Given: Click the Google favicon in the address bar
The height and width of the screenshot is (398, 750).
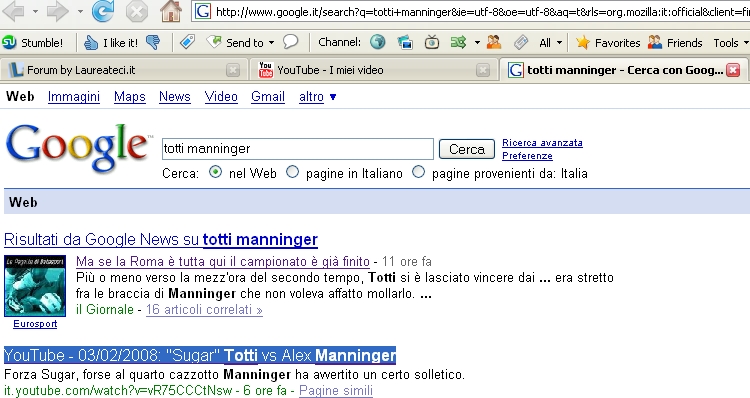Looking at the screenshot, I should (203, 11).
